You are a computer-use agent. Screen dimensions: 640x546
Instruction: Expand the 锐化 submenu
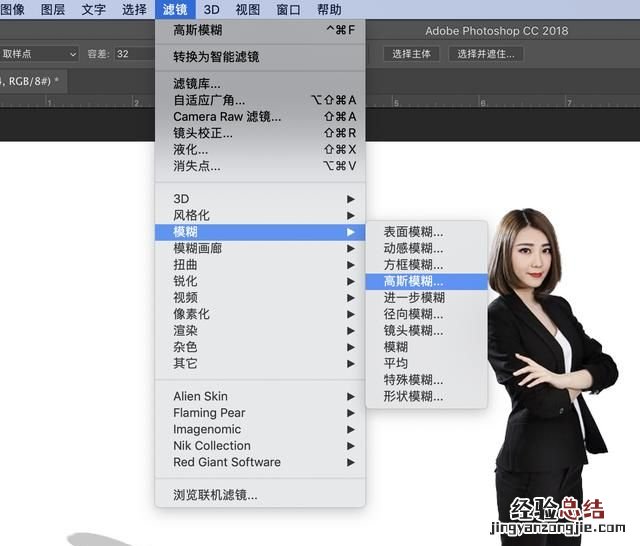tap(260, 281)
